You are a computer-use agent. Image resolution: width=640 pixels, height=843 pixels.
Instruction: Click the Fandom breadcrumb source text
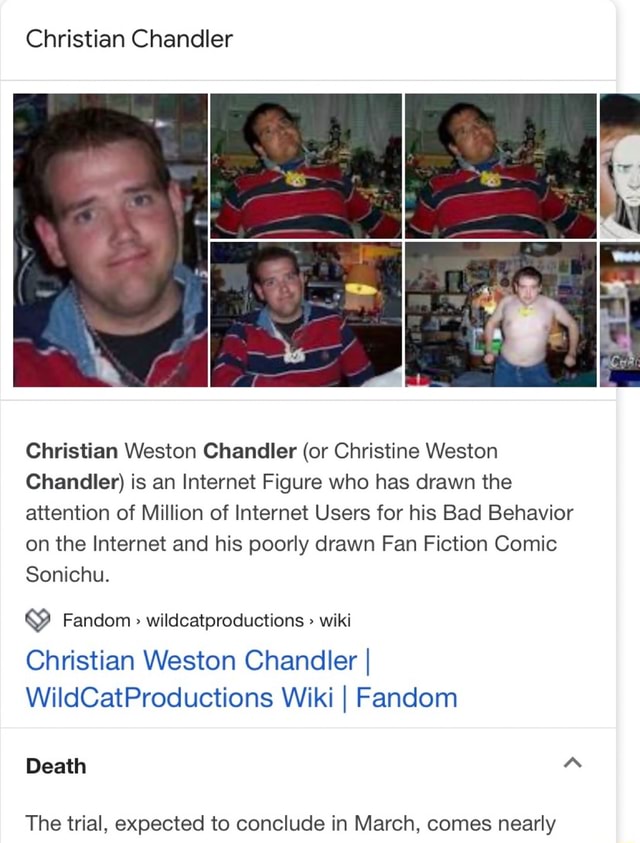97,620
